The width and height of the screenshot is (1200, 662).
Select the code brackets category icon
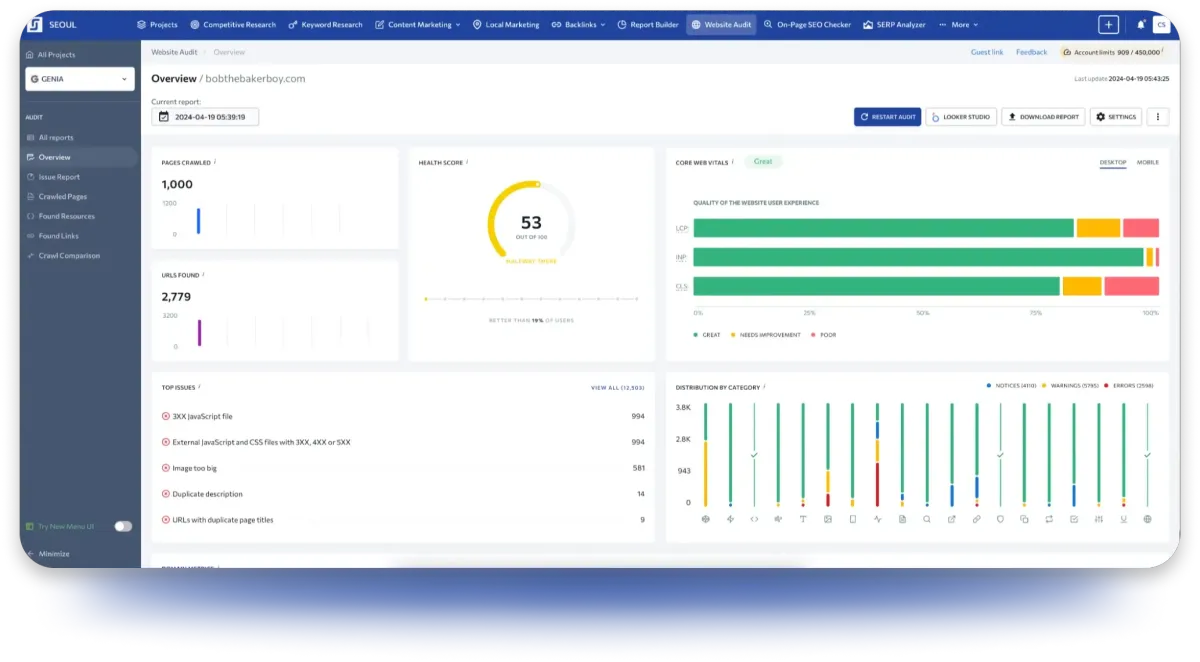click(754, 520)
